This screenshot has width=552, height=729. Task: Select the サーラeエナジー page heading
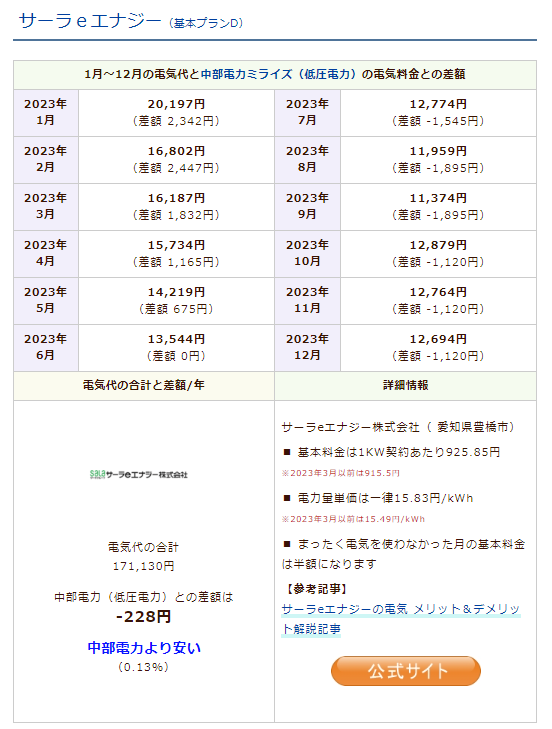pyautogui.click(x=90, y=21)
